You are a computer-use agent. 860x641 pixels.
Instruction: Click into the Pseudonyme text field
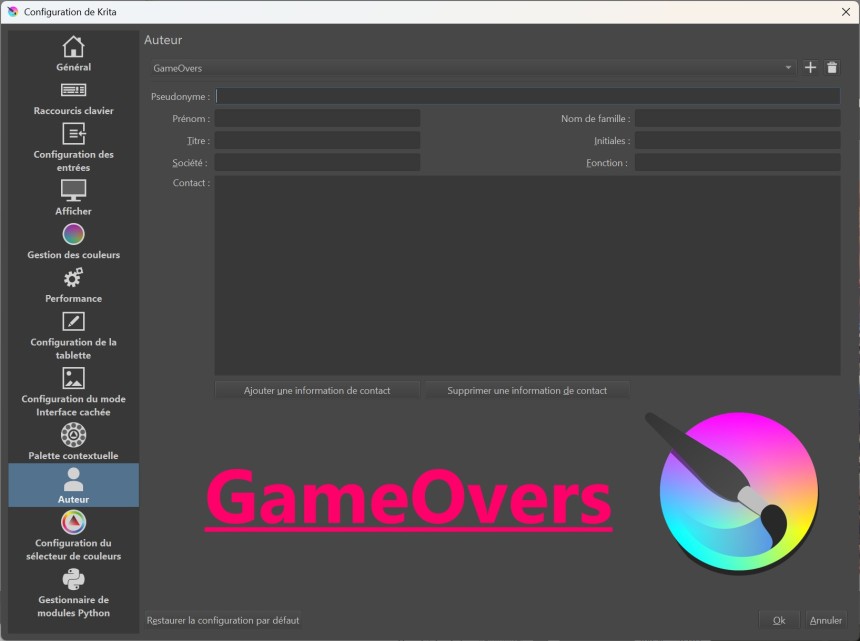527,97
